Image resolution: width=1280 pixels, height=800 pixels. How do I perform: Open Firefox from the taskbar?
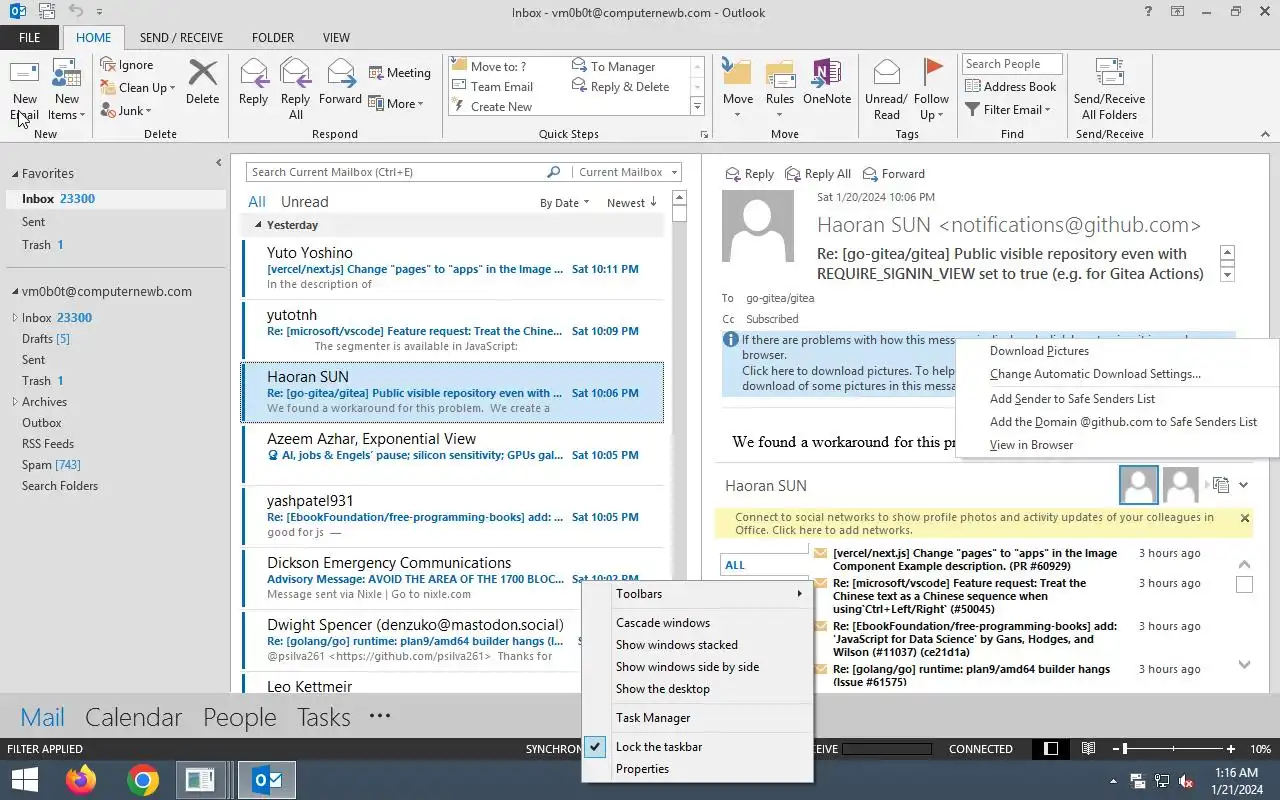[x=81, y=780]
